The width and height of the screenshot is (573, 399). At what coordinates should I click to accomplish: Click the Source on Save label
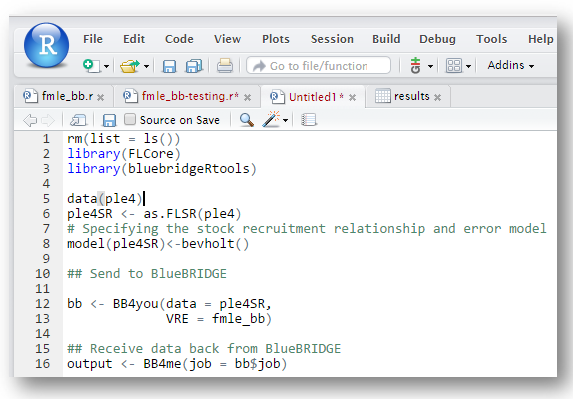pos(180,120)
